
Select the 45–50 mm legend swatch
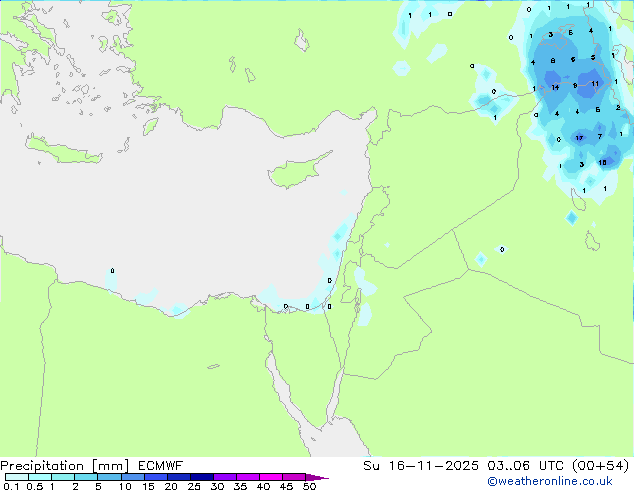click(294, 477)
